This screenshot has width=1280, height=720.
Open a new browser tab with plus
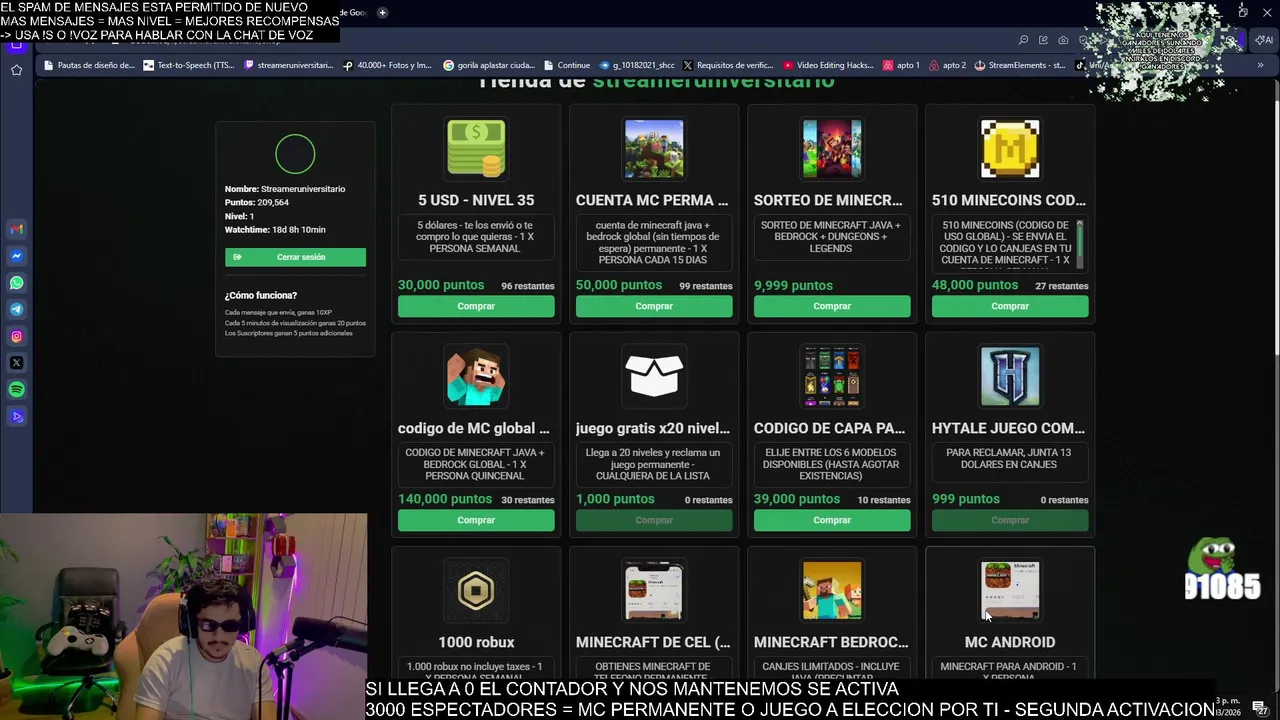coord(382,13)
